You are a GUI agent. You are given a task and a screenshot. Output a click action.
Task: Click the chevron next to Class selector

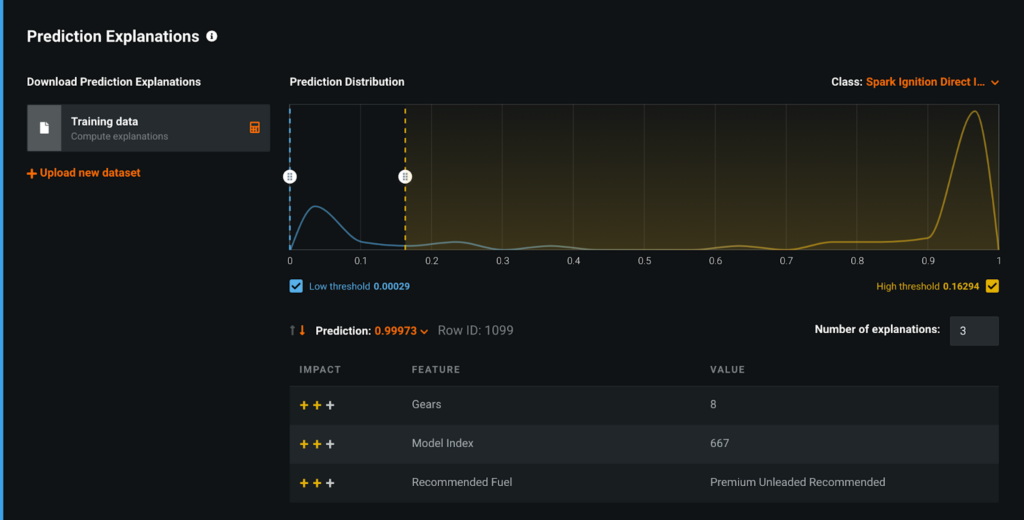pos(995,83)
